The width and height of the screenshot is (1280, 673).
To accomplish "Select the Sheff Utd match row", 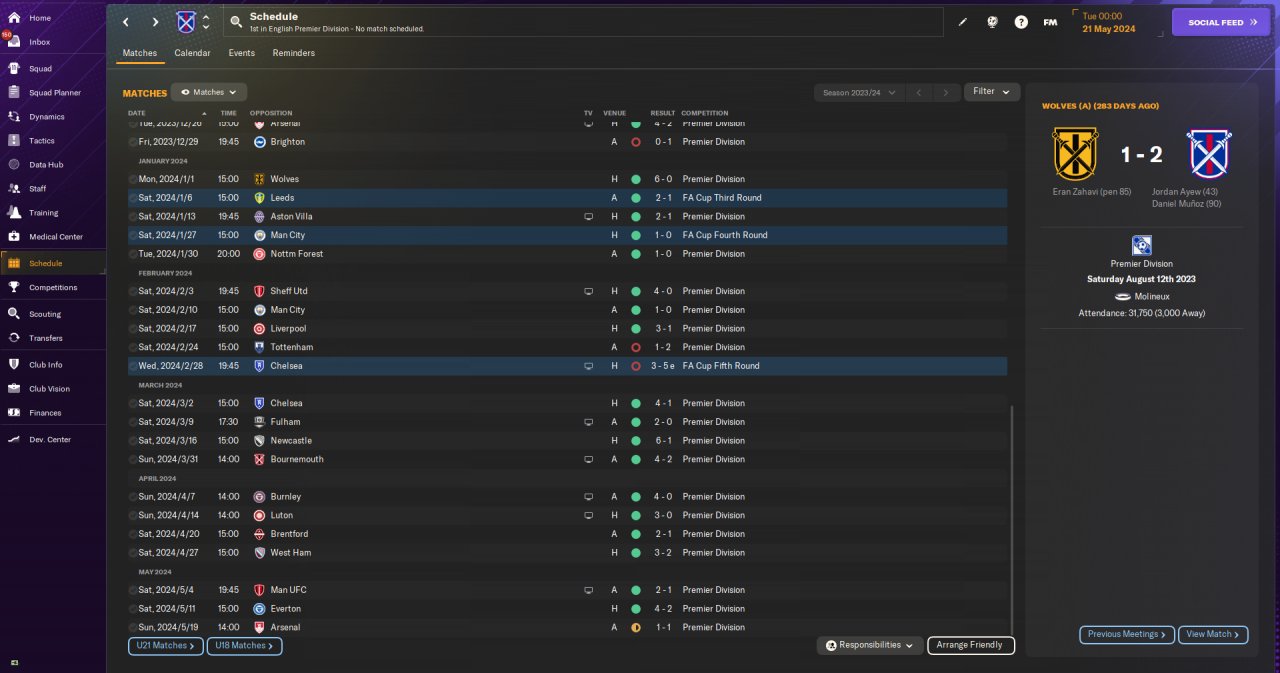I will pyautogui.click(x=567, y=291).
